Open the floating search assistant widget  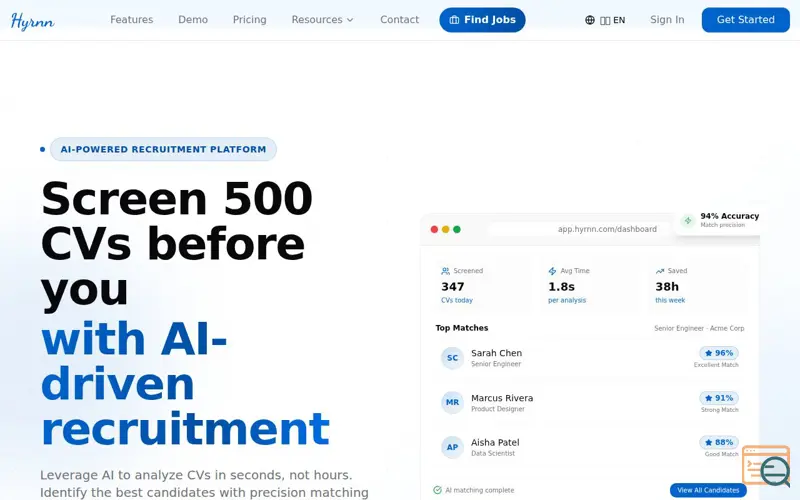766,466
